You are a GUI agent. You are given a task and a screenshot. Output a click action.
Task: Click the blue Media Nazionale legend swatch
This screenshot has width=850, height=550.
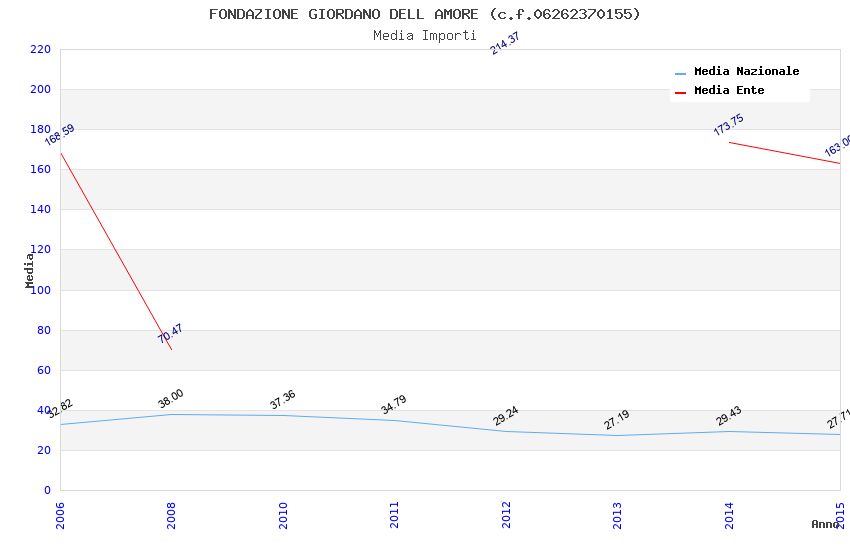[680, 73]
